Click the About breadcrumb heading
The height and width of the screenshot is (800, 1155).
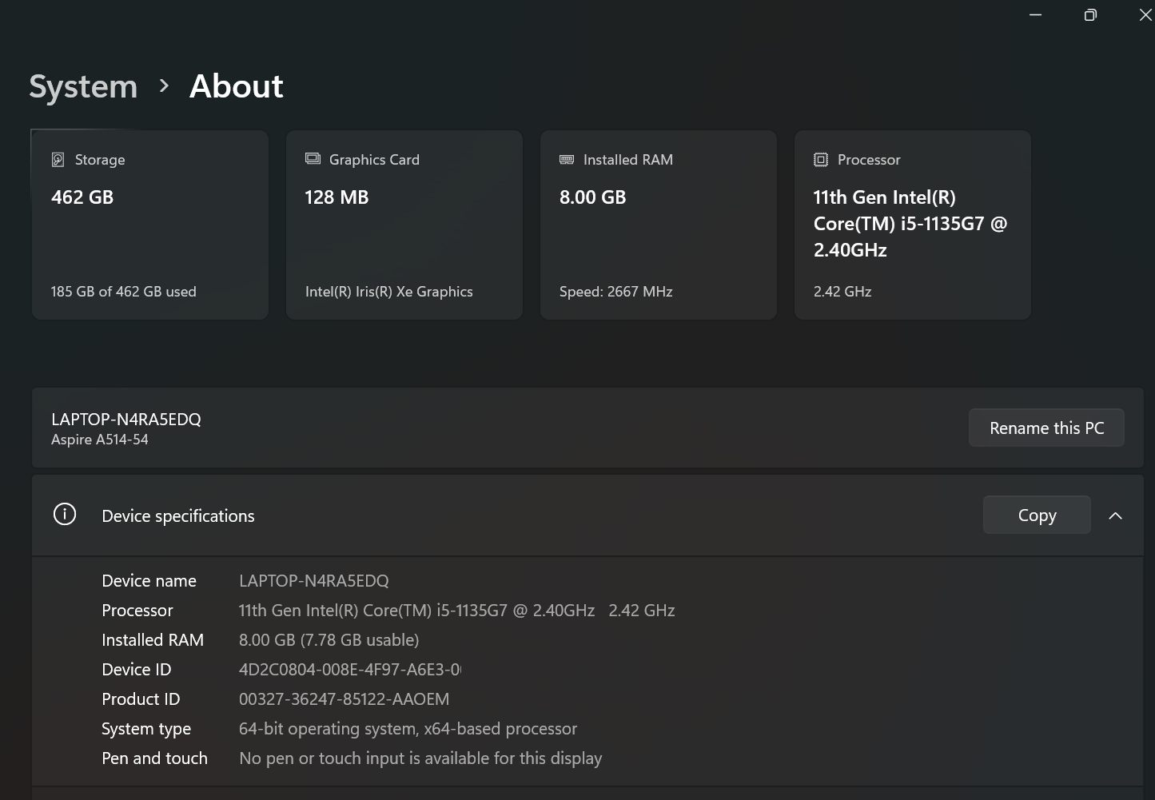236,86
